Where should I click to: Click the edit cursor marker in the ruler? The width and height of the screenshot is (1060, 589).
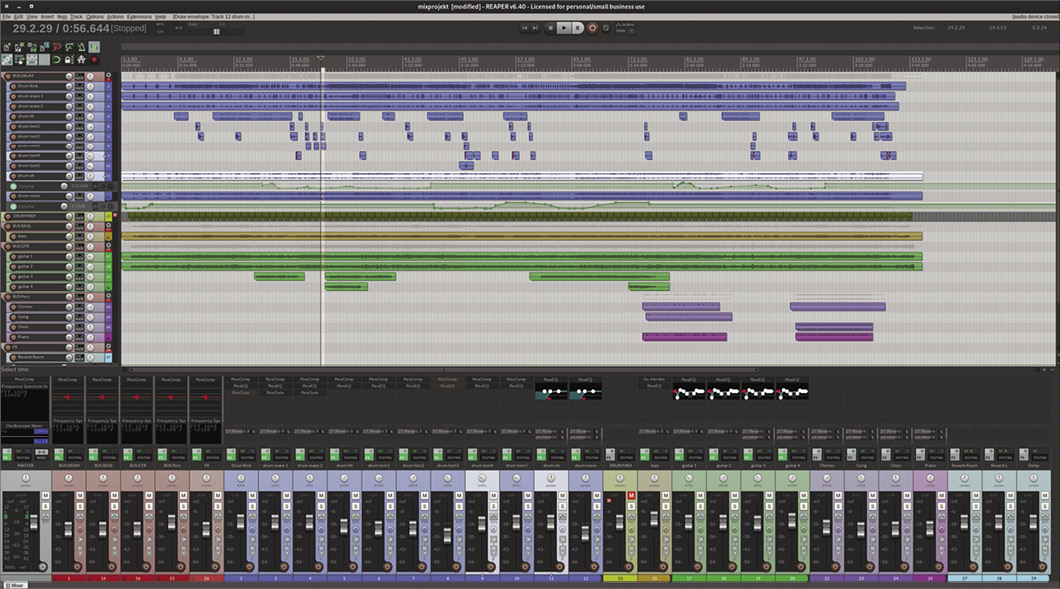tap(320, 58)
